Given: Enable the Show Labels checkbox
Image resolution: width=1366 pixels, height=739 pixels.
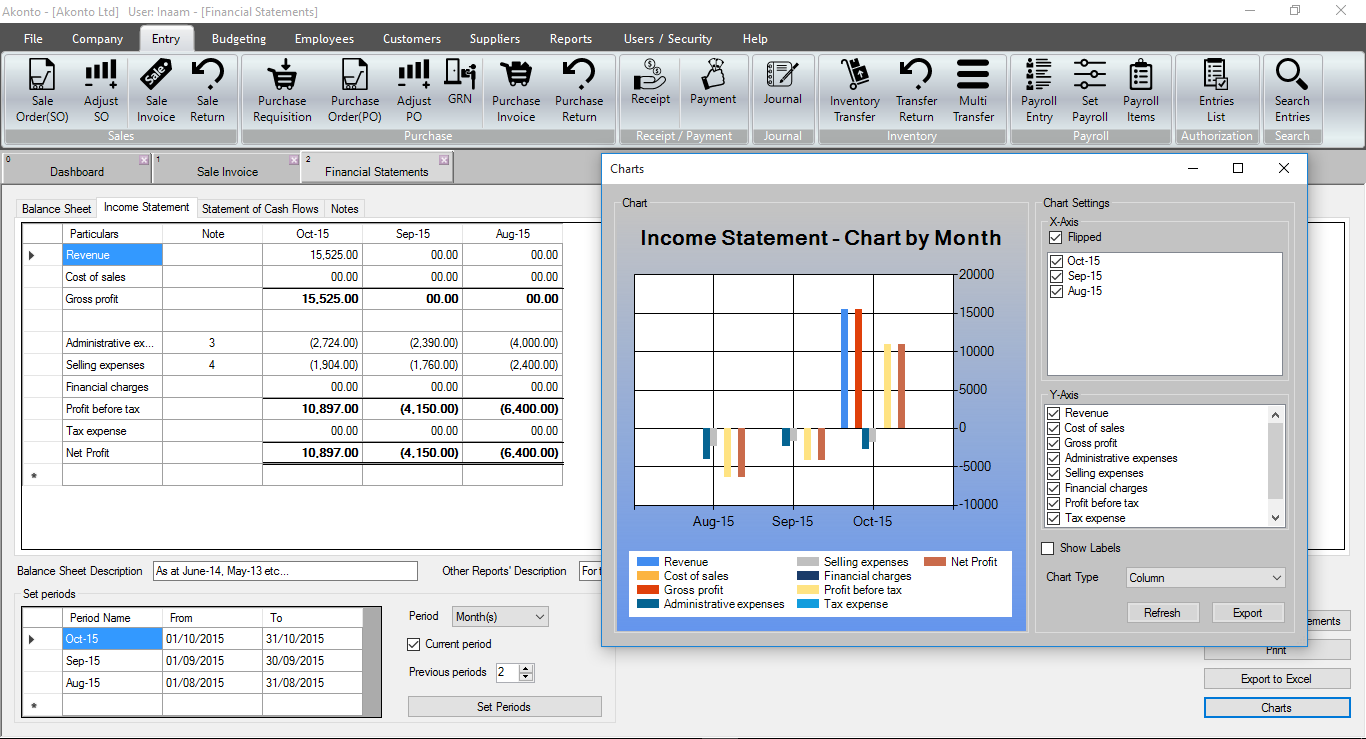Looking at the screenshot, I should (x=1048, y=548).
